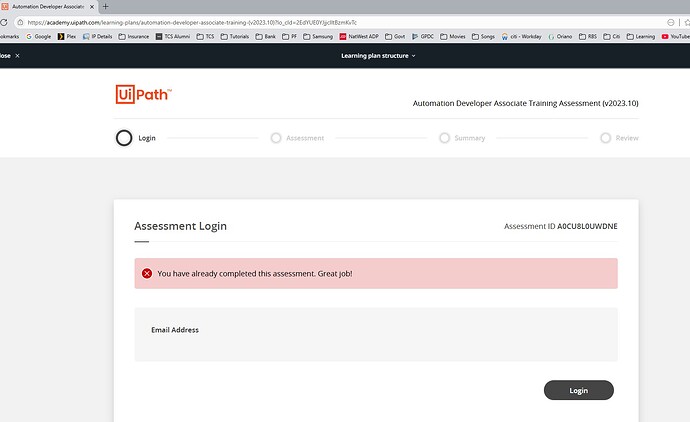
Task: Click the Automation Developer Associate Training Assessment title
Action: 525,103
